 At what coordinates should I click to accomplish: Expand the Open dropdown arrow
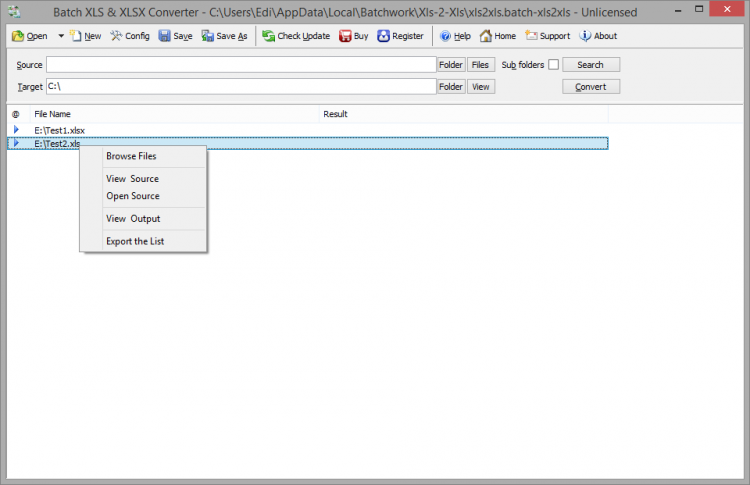(61, 36)
